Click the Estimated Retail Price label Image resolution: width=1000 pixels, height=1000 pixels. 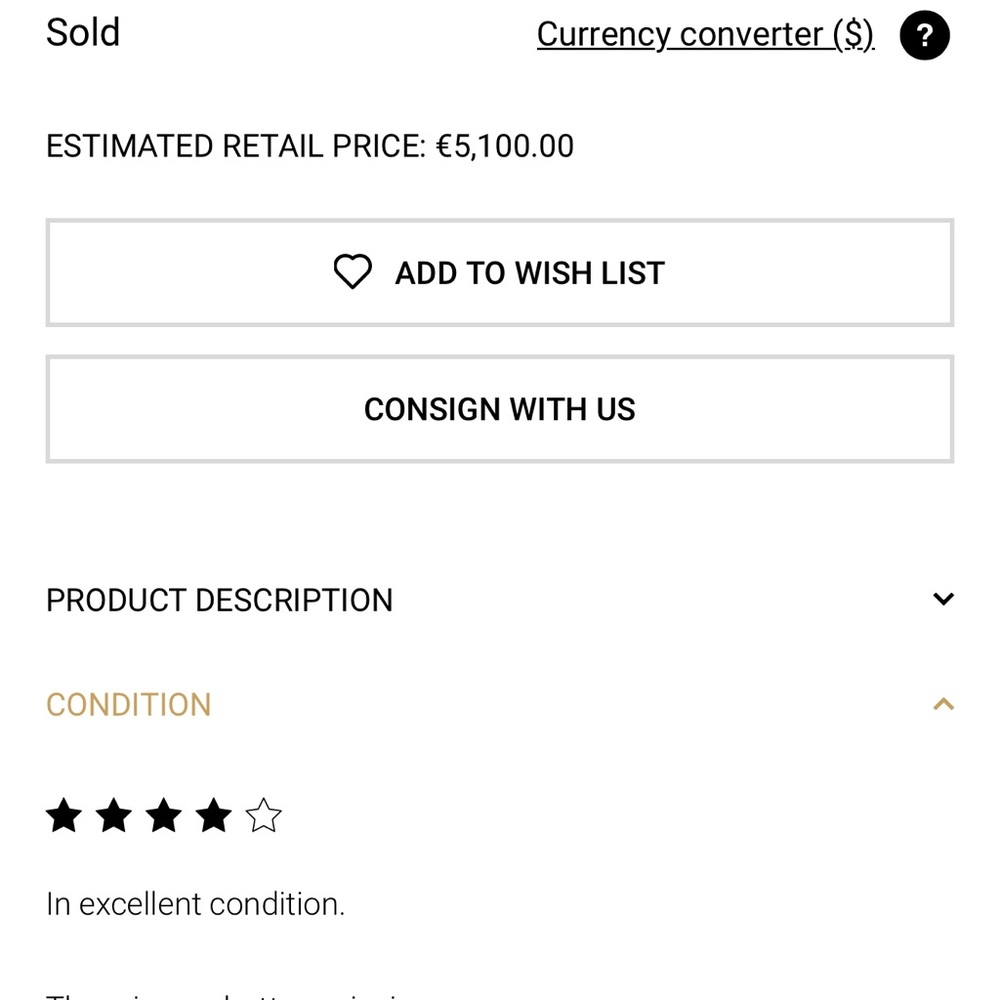coord(235,147)
